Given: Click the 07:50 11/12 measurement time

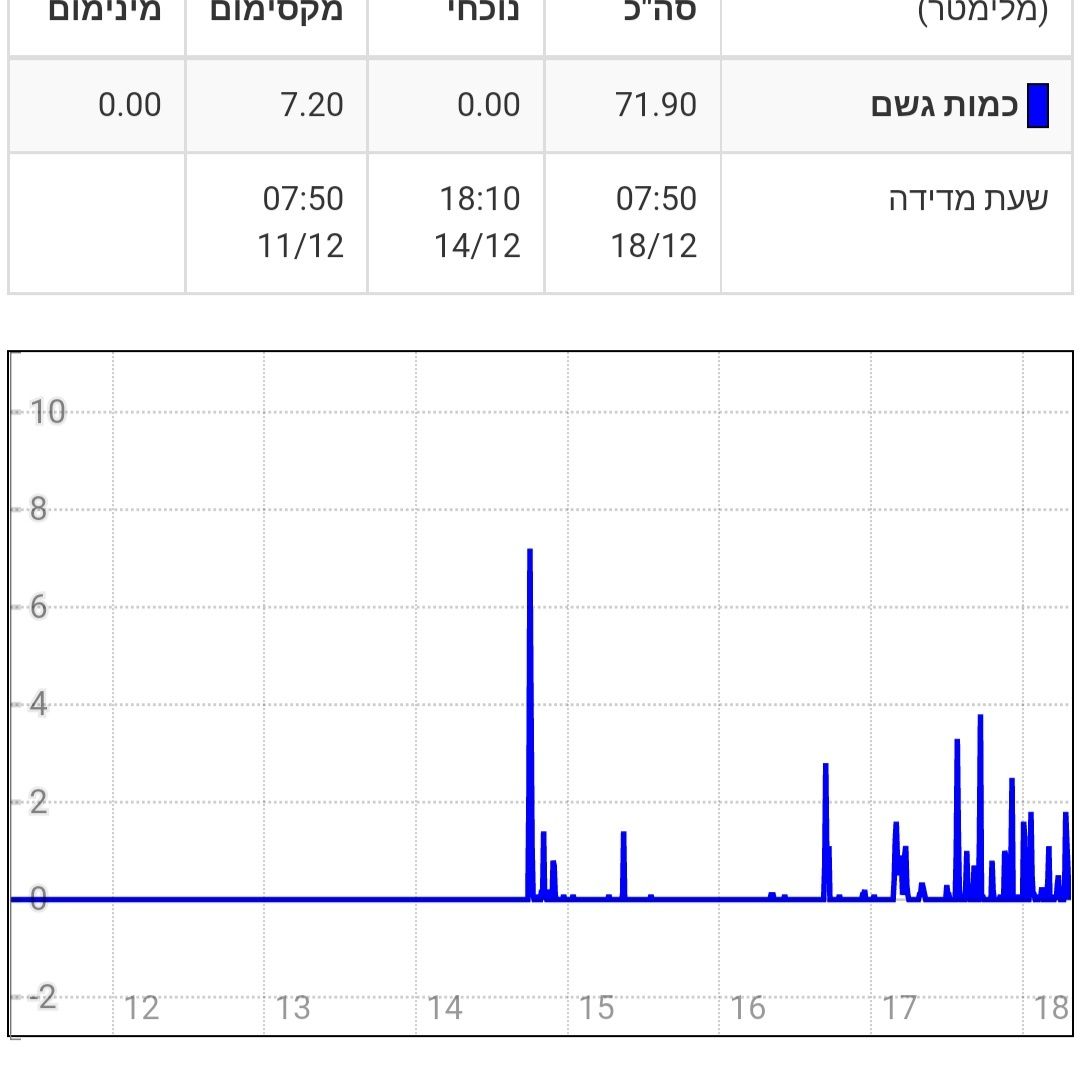Looking at the screenshot, I should point(302,222).
